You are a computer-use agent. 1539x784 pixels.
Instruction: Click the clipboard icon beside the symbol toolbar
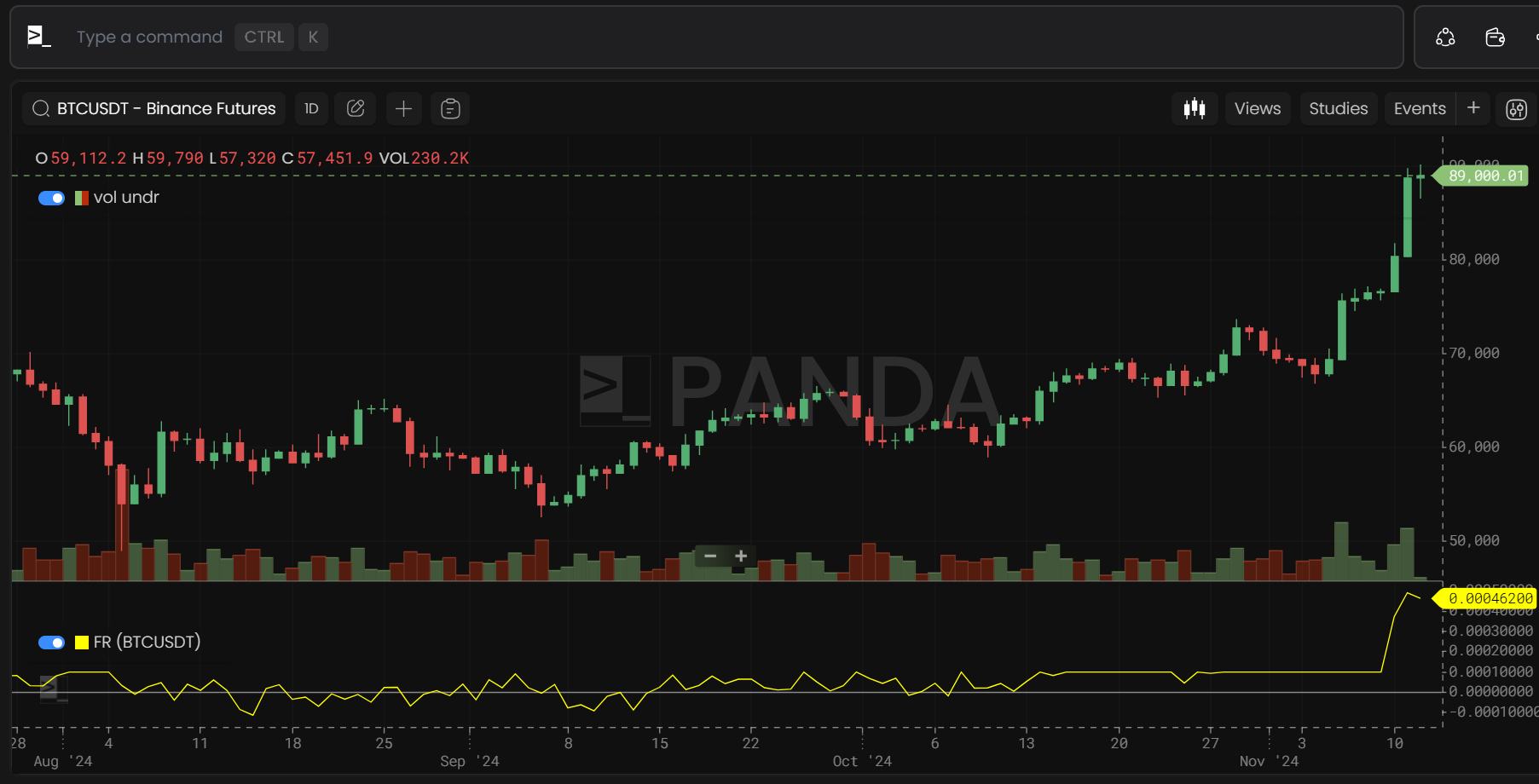click(450, 108)
